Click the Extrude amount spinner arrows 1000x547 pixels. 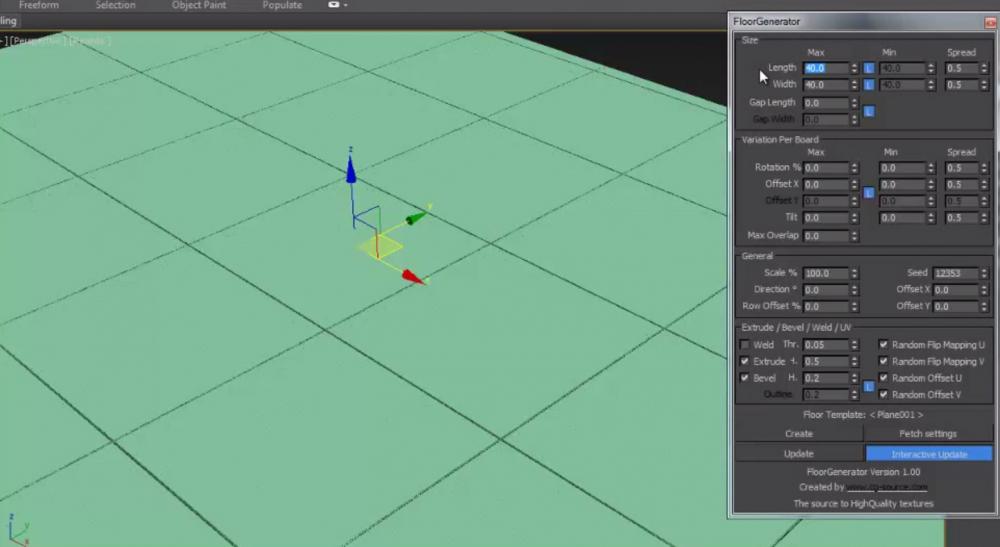tap(855, 361)
